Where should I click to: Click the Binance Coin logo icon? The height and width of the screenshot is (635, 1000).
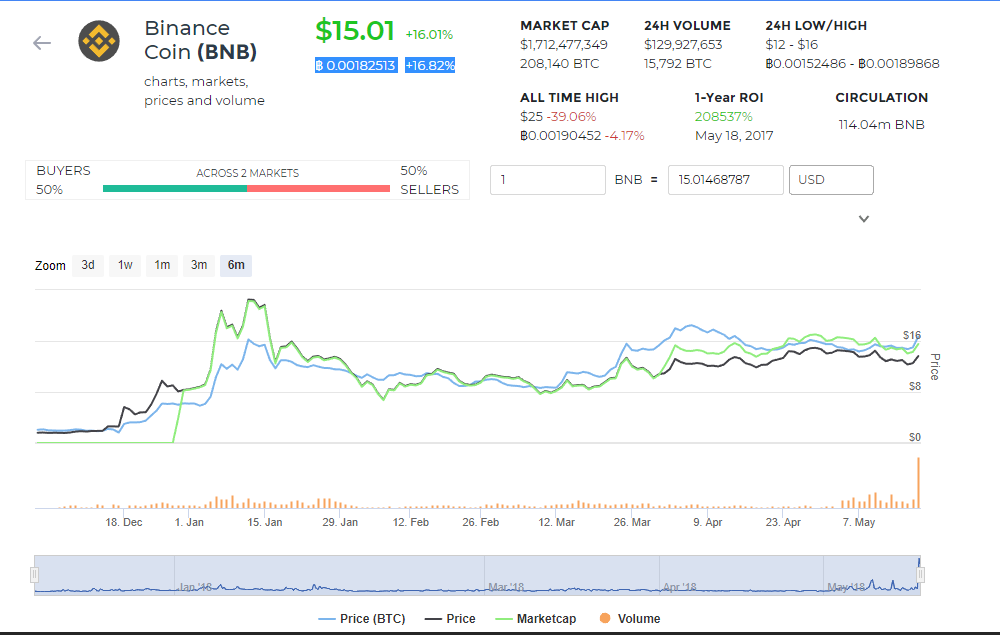(x=99, y=41)
